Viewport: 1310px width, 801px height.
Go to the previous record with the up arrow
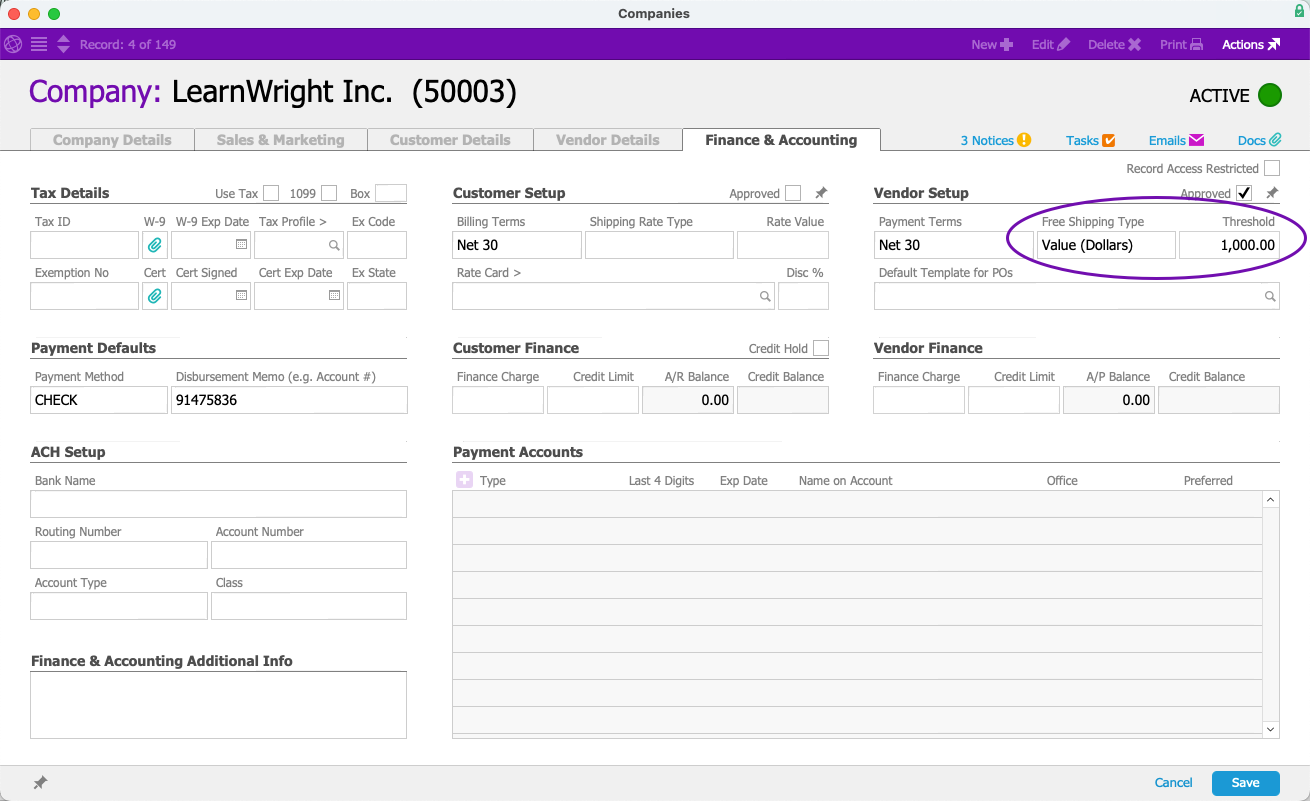pos(63,39)
